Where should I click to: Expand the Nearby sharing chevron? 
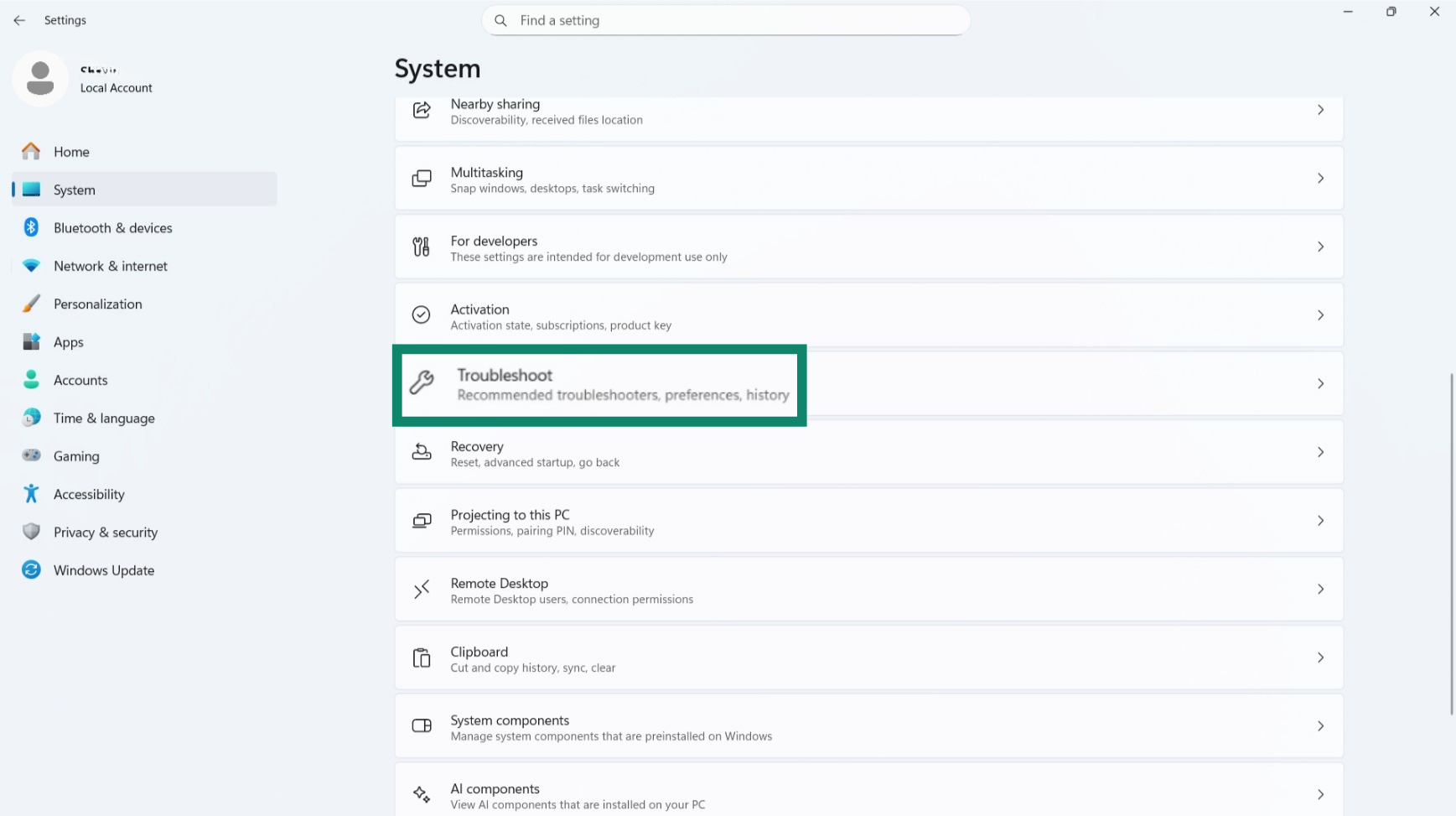pyautogui.click(x=1320, y=111)
